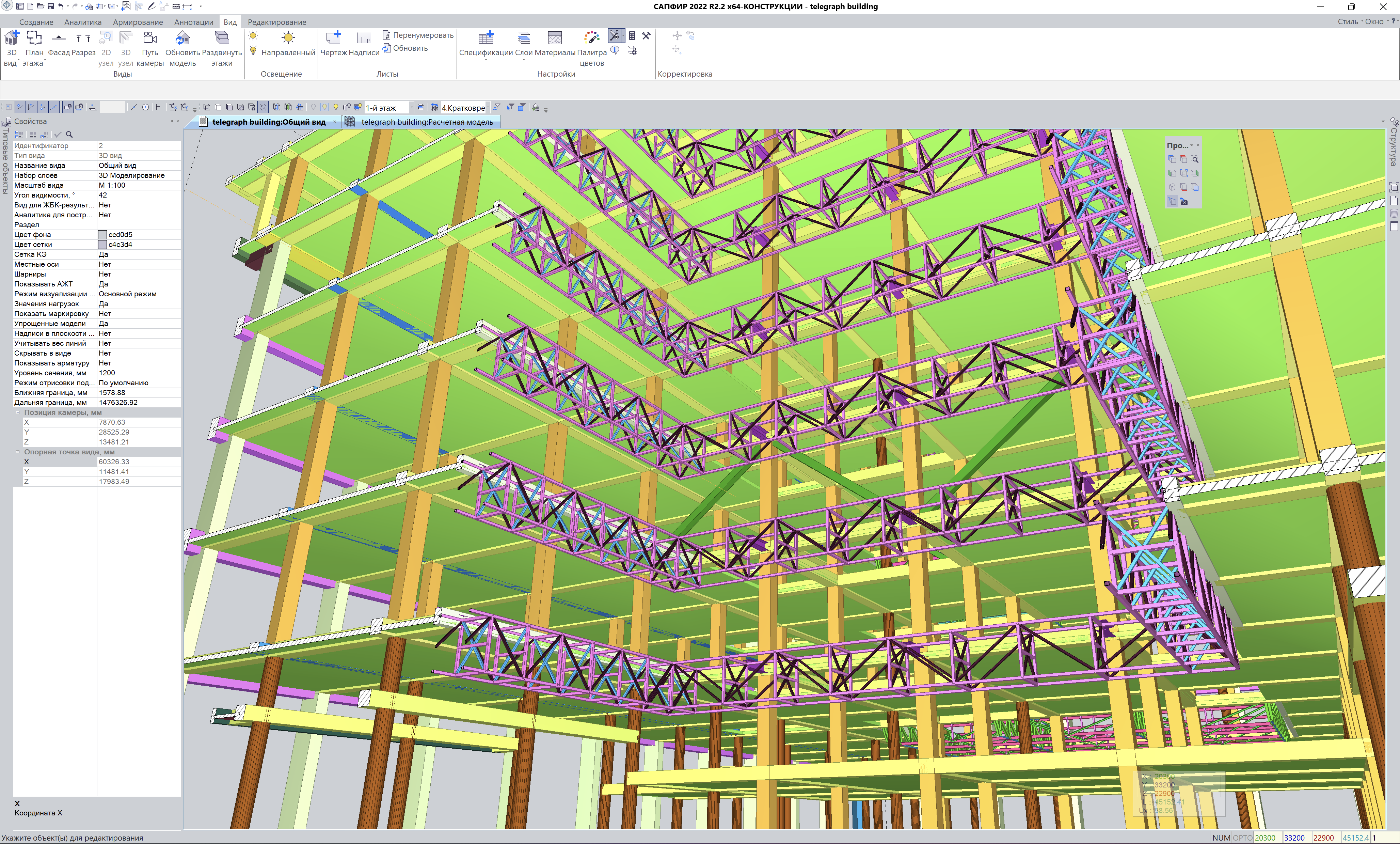The height and width of the screenshot is (844, 1400).
Task: Open the Расчетная модель document tab
Action: 426,122
